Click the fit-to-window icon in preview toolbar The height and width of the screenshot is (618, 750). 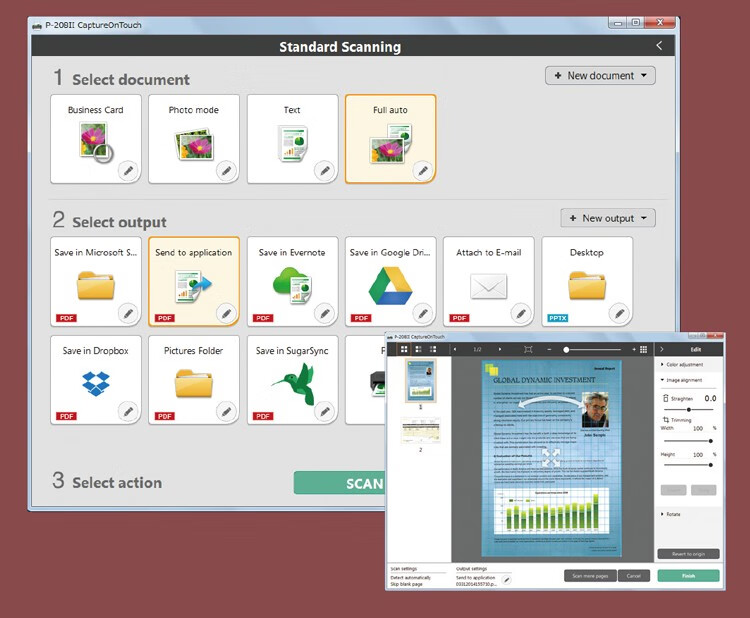(x=528, y=349)
